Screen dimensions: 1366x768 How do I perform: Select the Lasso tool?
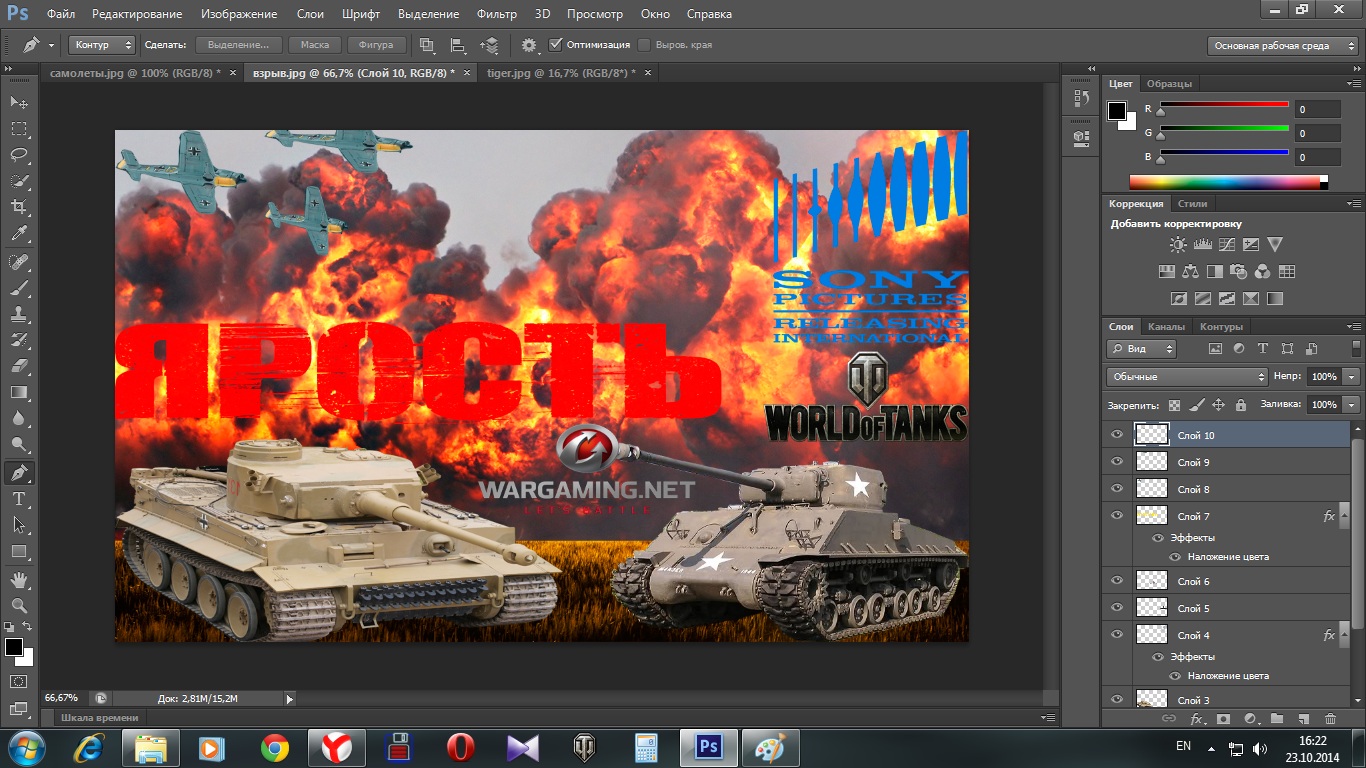(x=18, y=155)
